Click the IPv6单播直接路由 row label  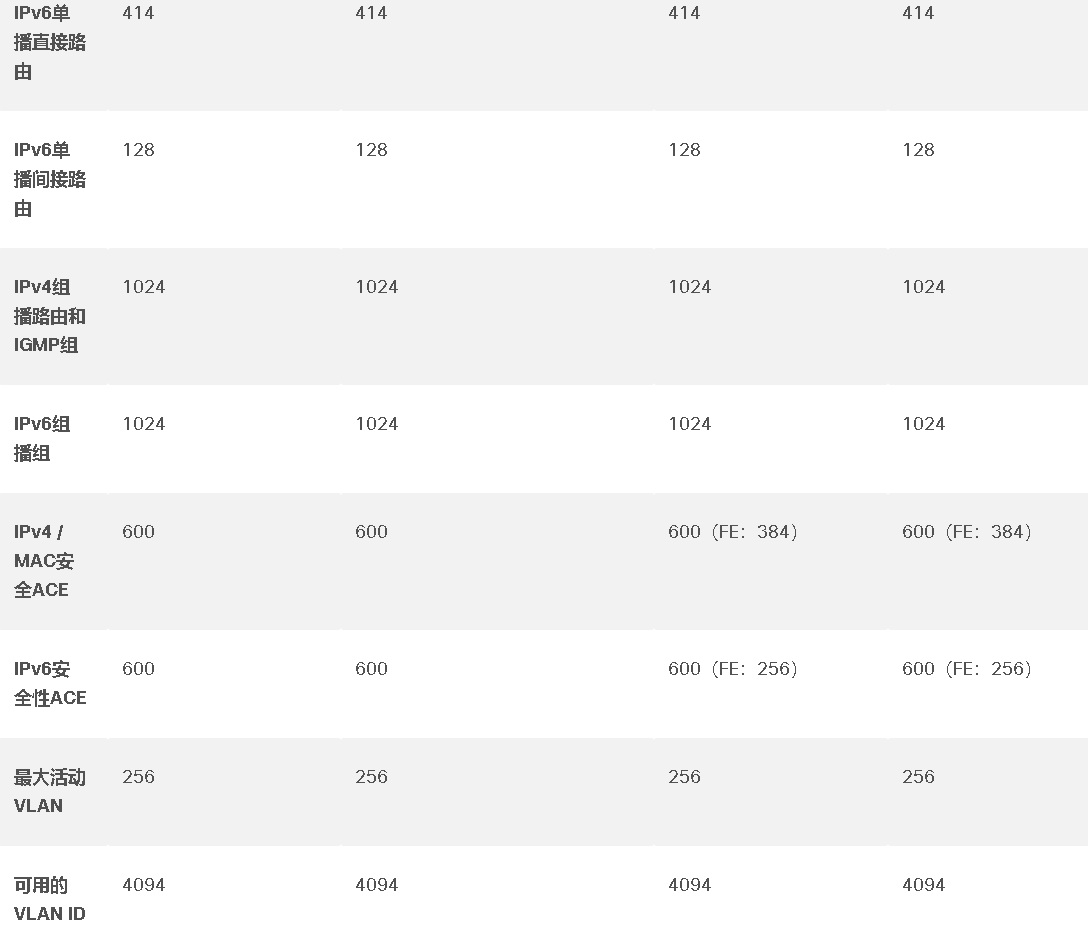click(x=50, y=42)
